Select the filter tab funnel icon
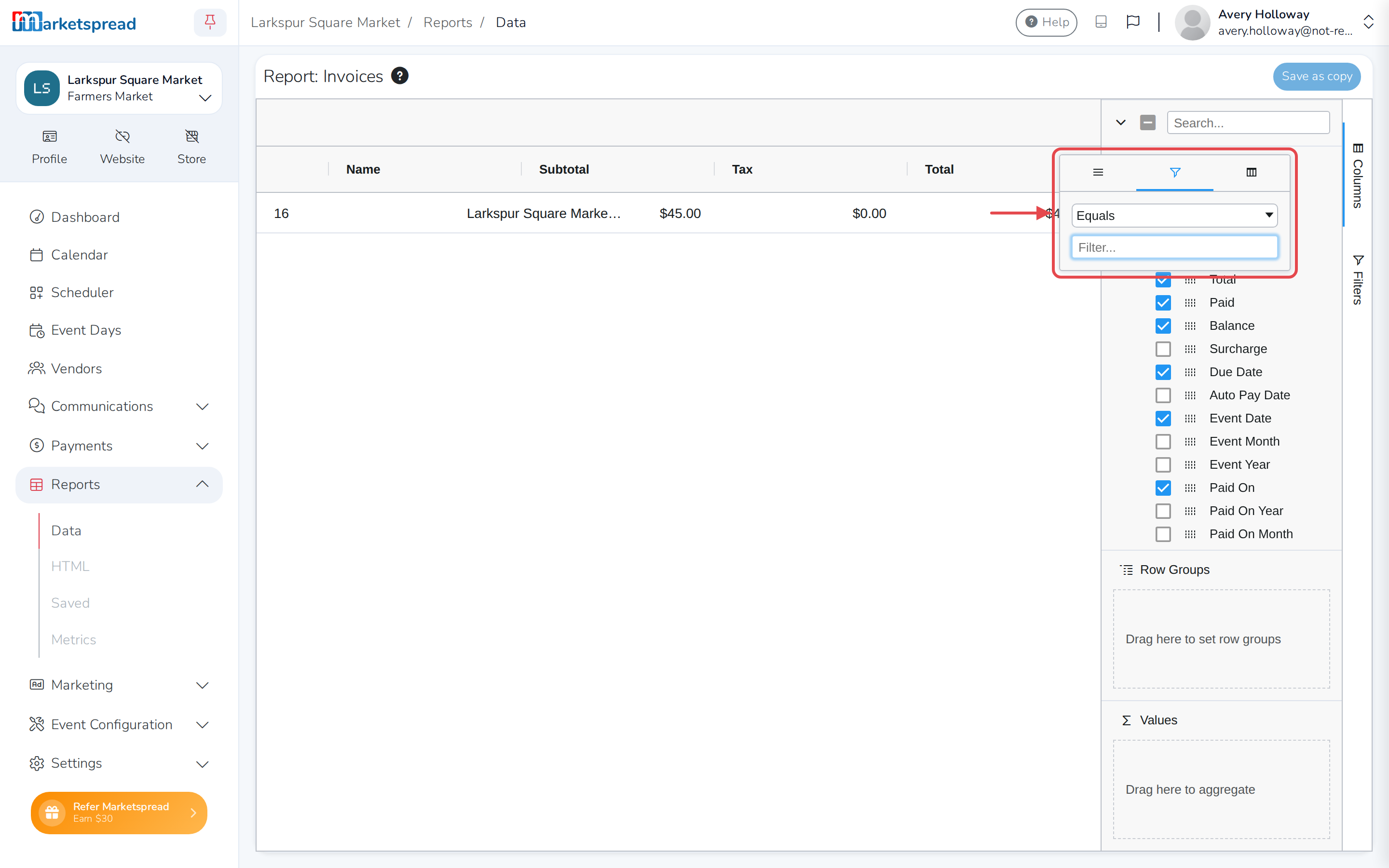The height and width of the screenshot is (868, 1389). point(1175,172)
